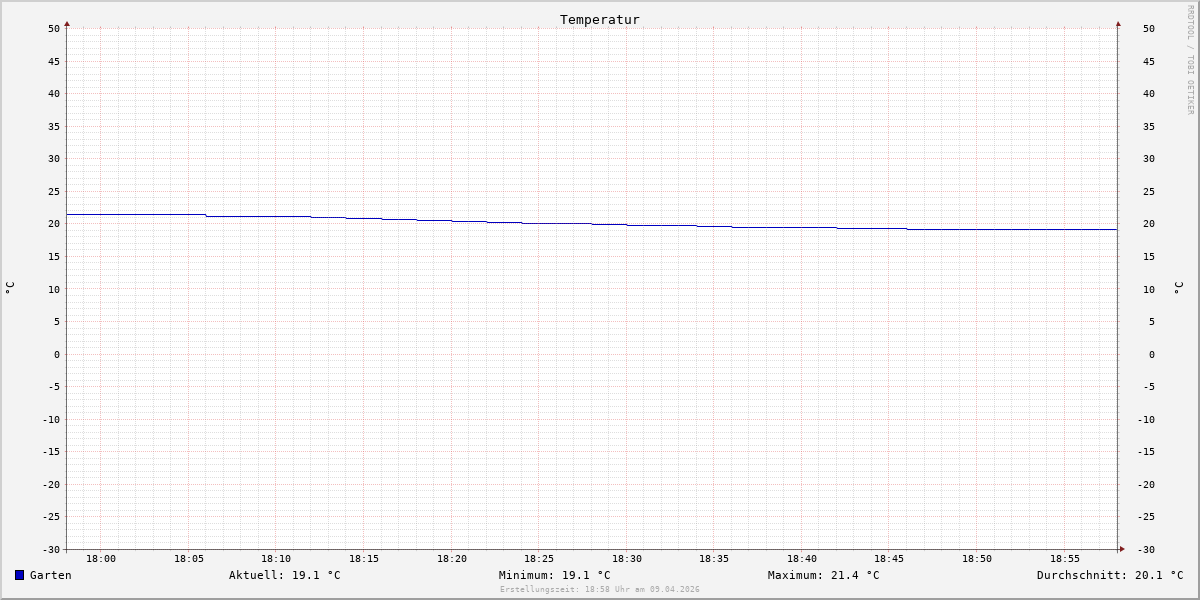This screenshot has height=600, width=1200.
Task: Select the -15 label on right axis
Action: click(x=1146, y=451)
